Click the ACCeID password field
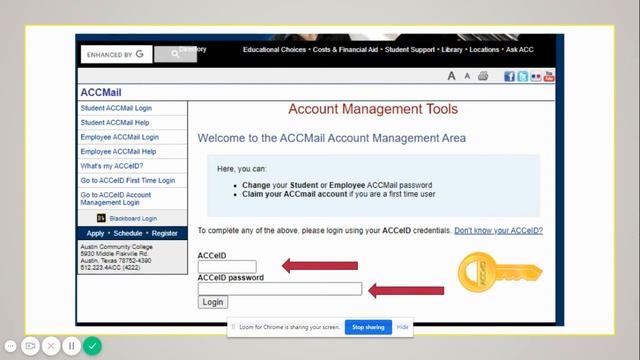The width and height of the screenshot is (640, 360). (280, 289)
